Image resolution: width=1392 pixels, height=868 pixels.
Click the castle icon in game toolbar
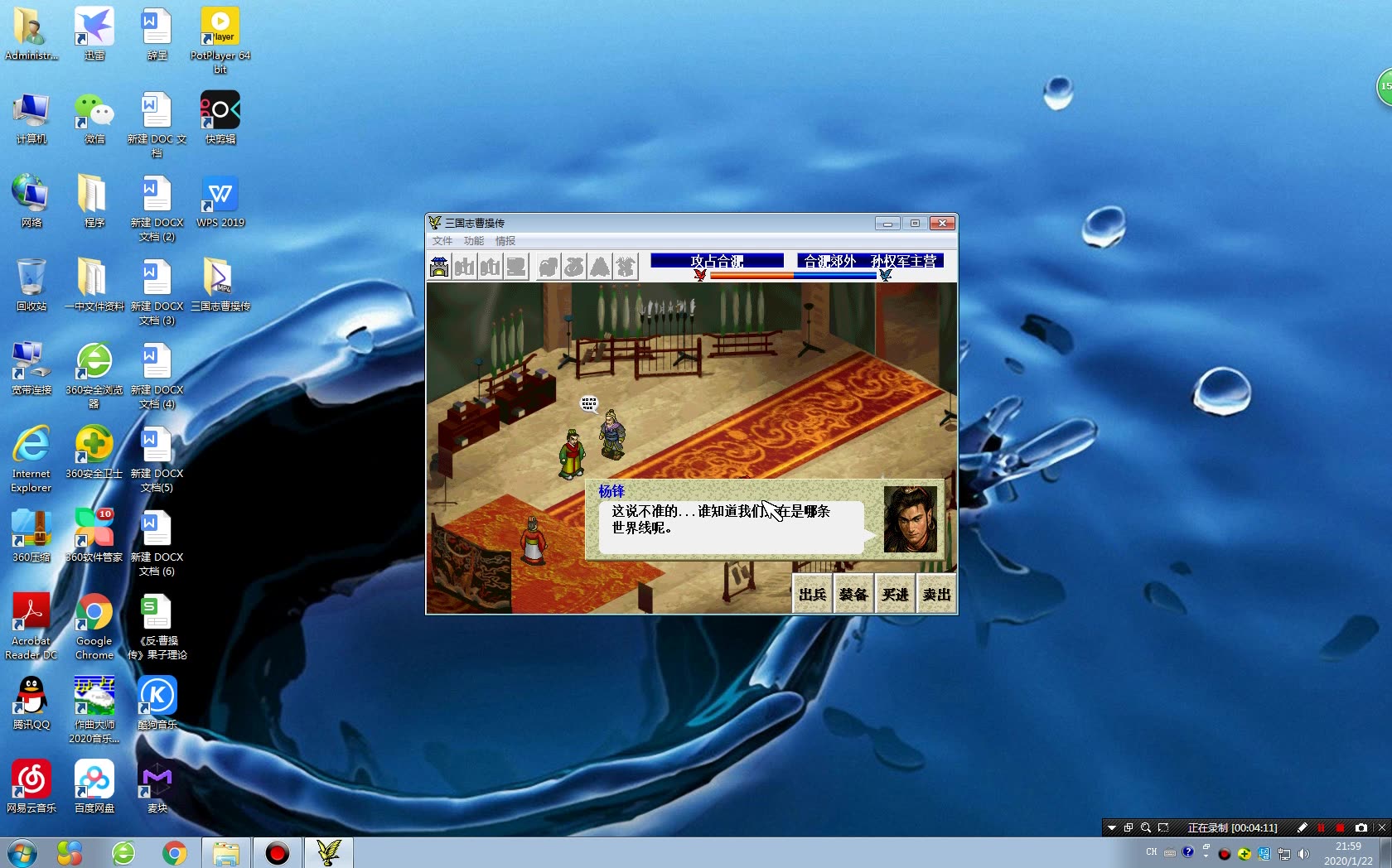point(439,267)
